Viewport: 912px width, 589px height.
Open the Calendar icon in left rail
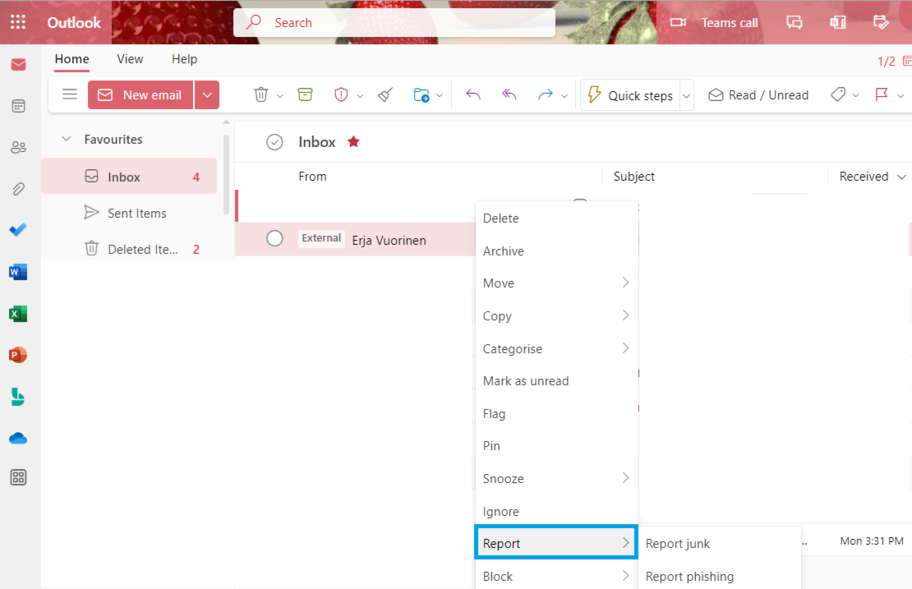coord(18,106)
